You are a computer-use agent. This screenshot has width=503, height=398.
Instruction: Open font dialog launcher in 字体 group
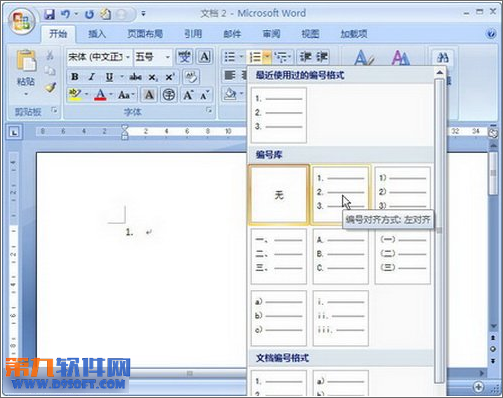209,110
